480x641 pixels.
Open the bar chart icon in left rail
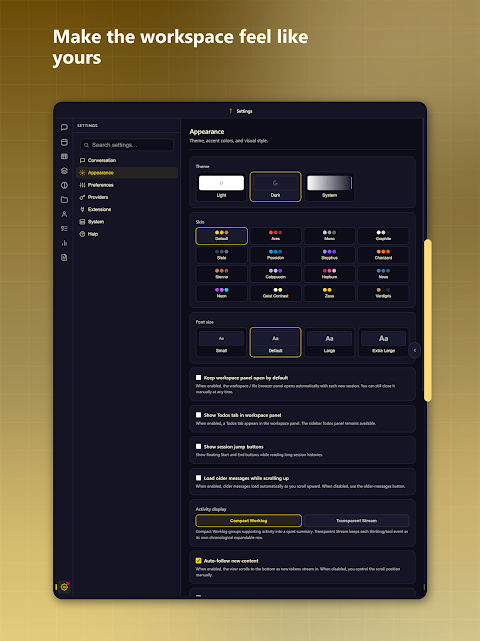pos(64,243)
